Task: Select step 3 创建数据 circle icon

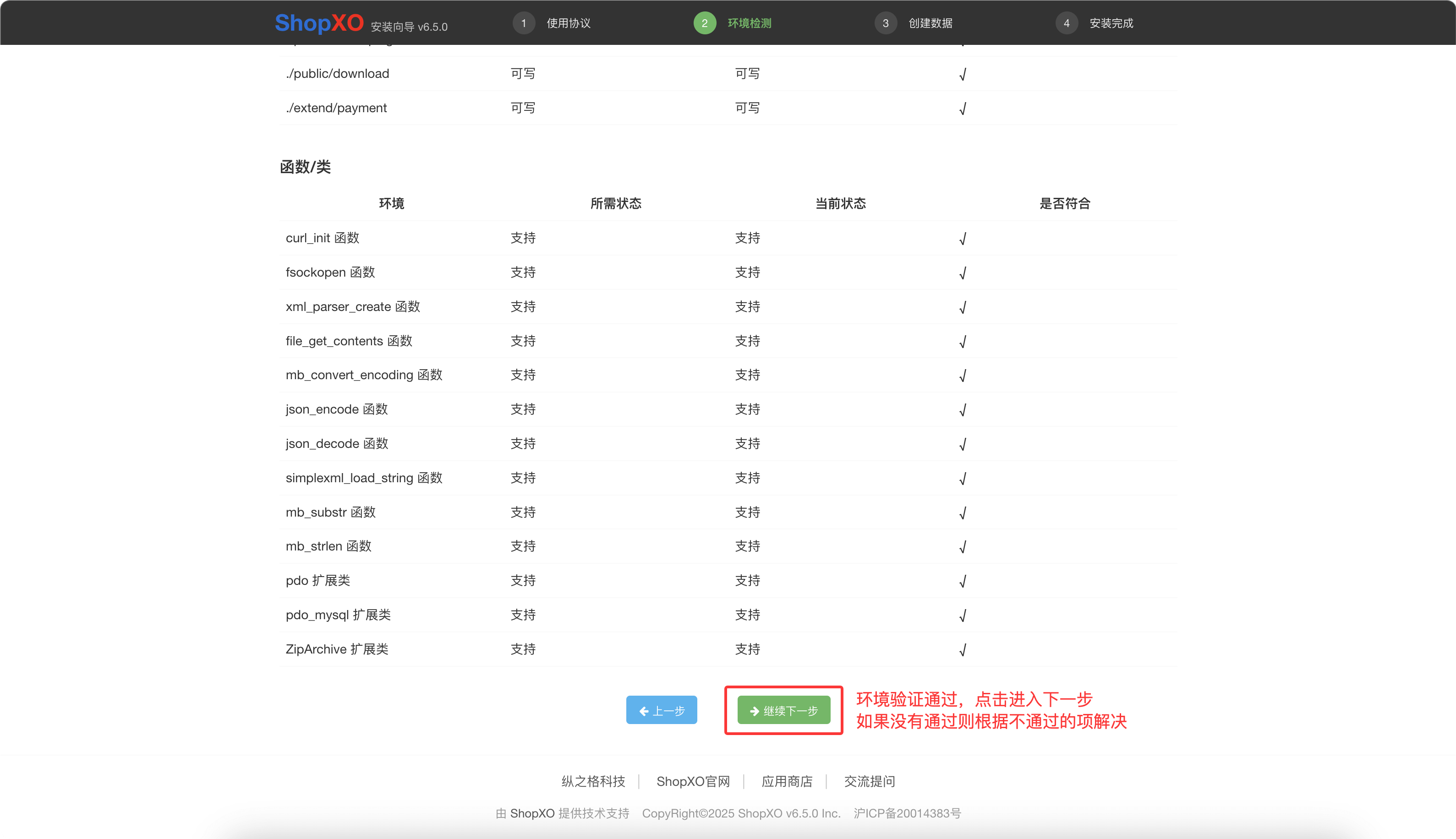Action: click(x=885, y=23)
